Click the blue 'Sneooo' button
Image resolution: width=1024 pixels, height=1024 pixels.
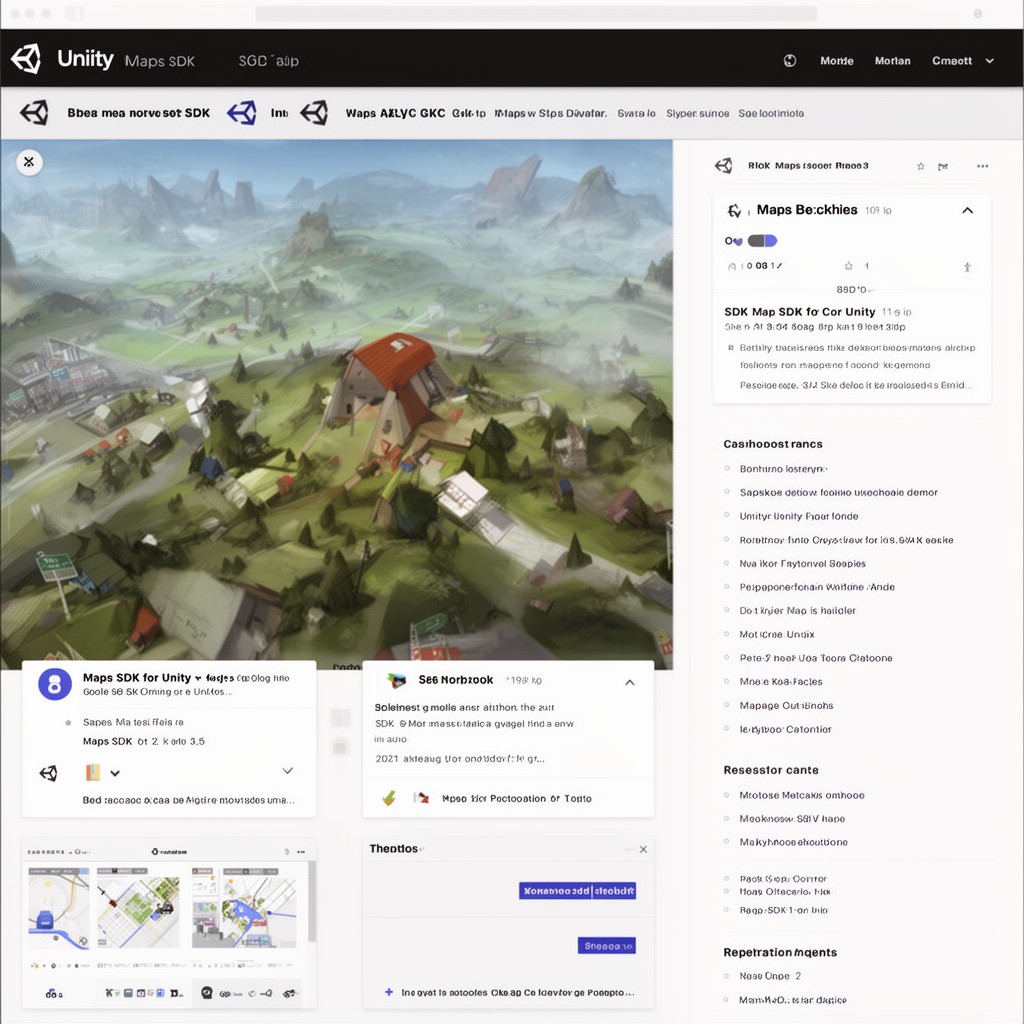pyautogui.click(x=607, y=946)
